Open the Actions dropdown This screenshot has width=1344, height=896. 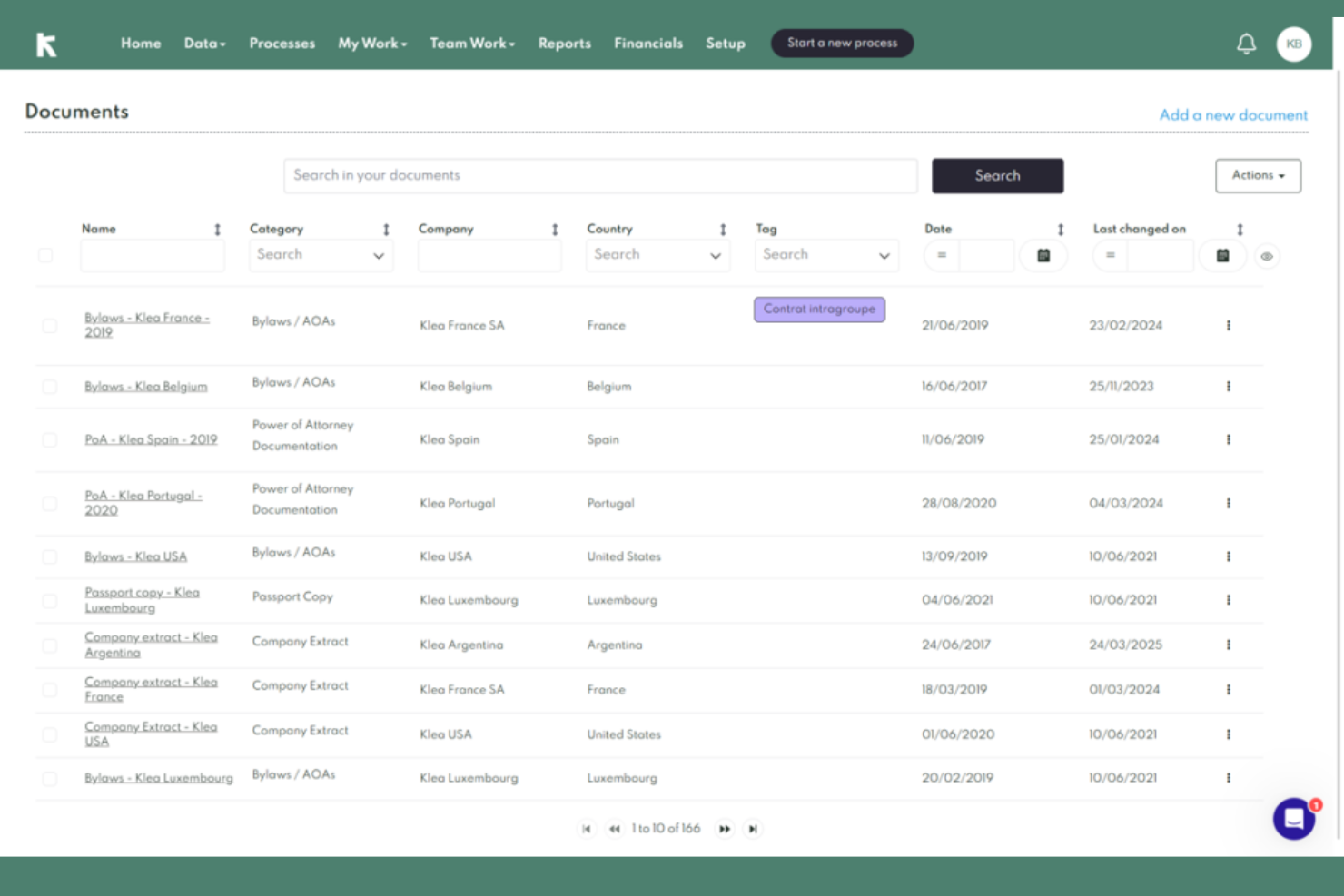pos(1258,175)
